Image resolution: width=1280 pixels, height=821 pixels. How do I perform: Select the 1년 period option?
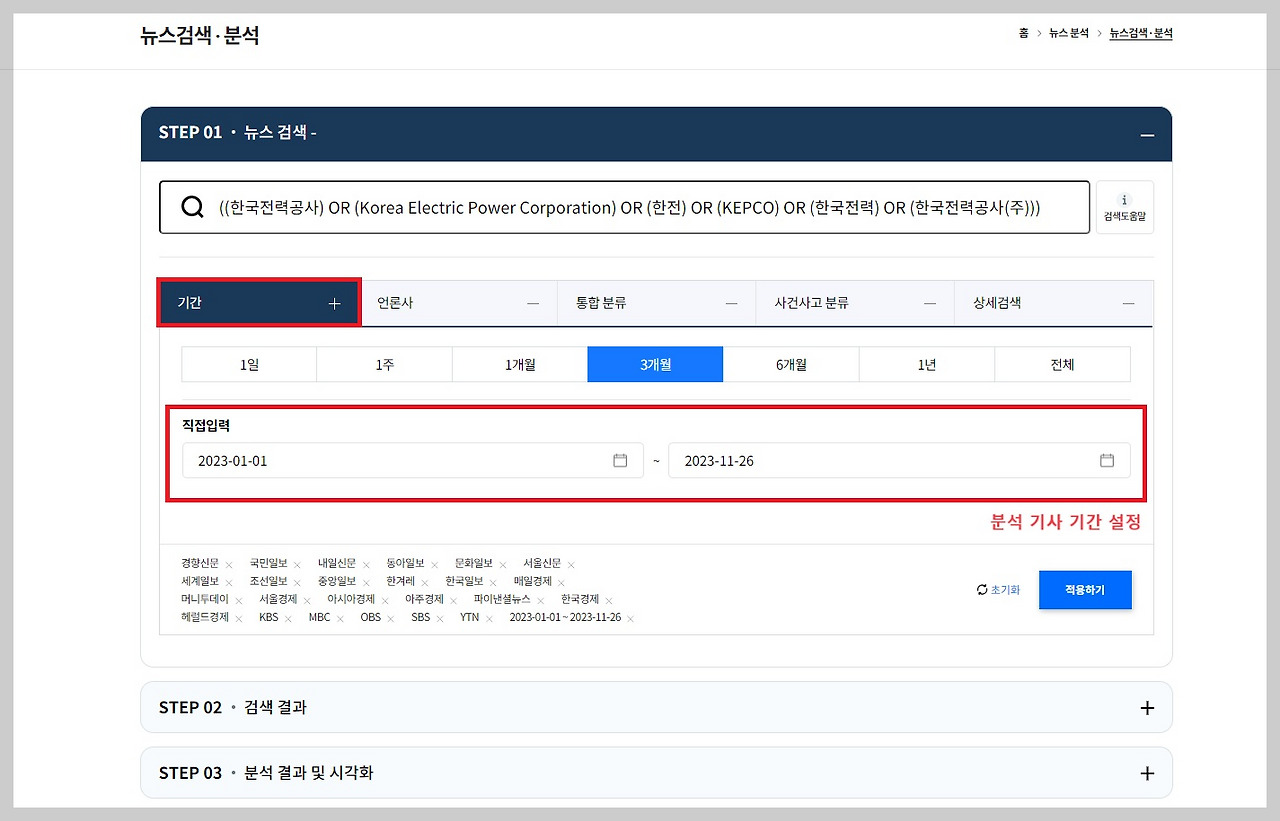tap(927, 365)
